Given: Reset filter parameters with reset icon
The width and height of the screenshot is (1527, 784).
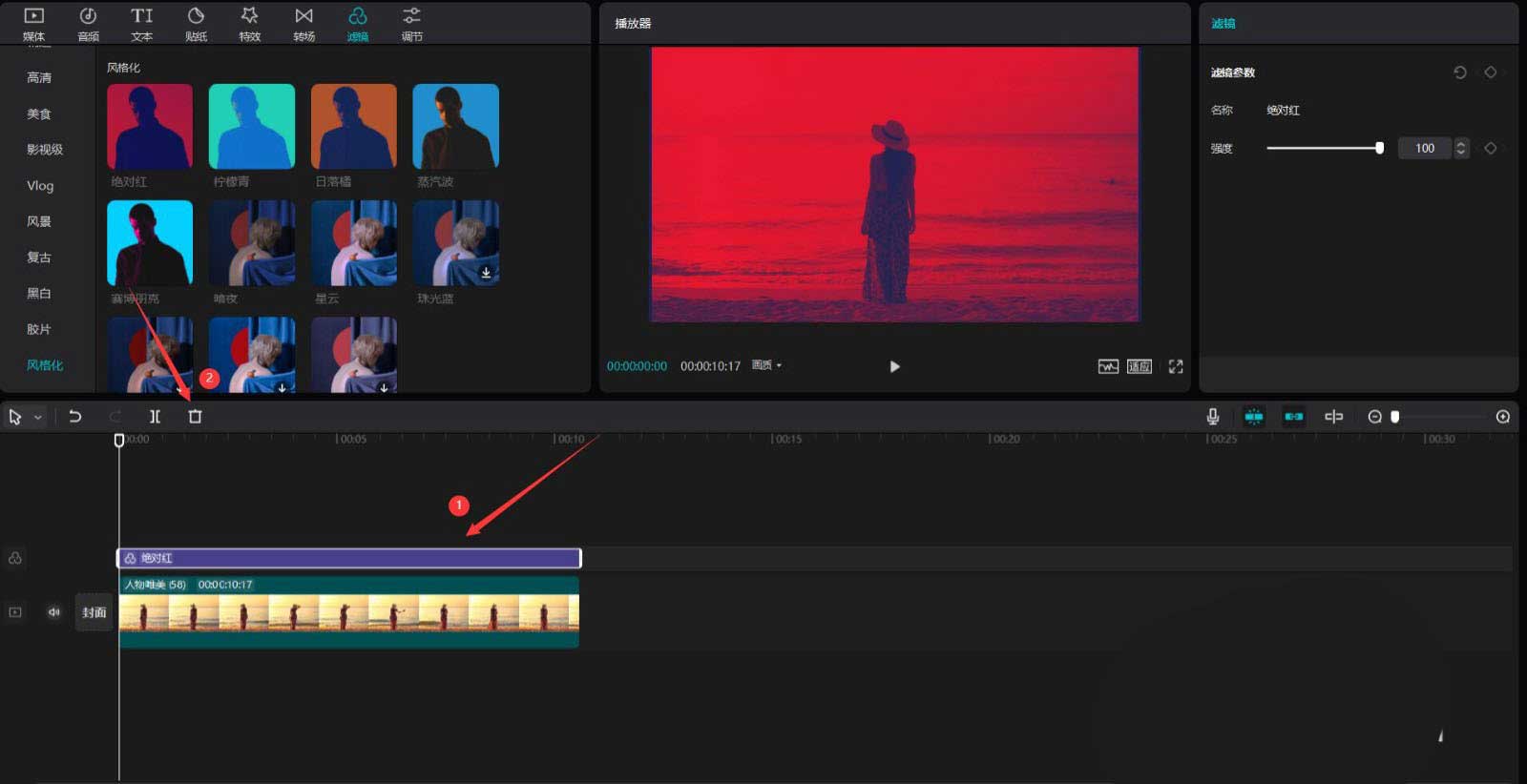Looking at the screenshot, I should click(x=1459, y=72).
